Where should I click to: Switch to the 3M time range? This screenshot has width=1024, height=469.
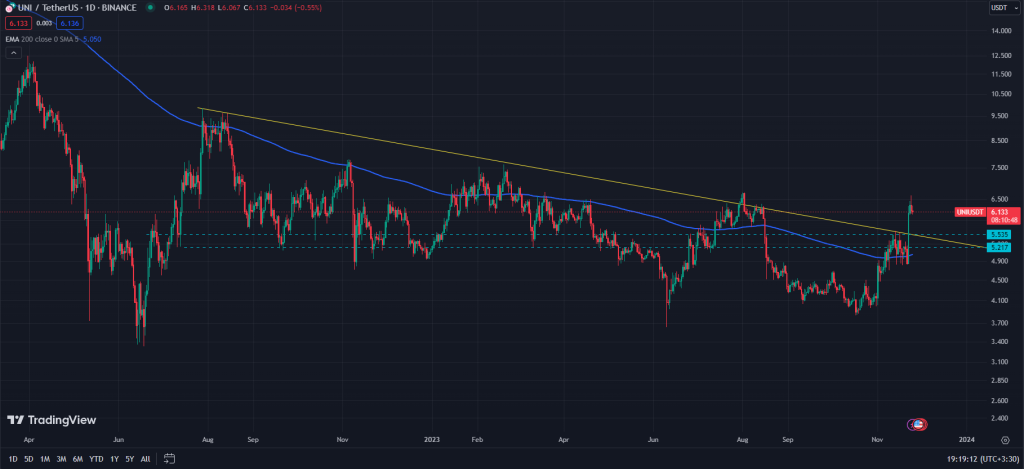tap(61, 459)
